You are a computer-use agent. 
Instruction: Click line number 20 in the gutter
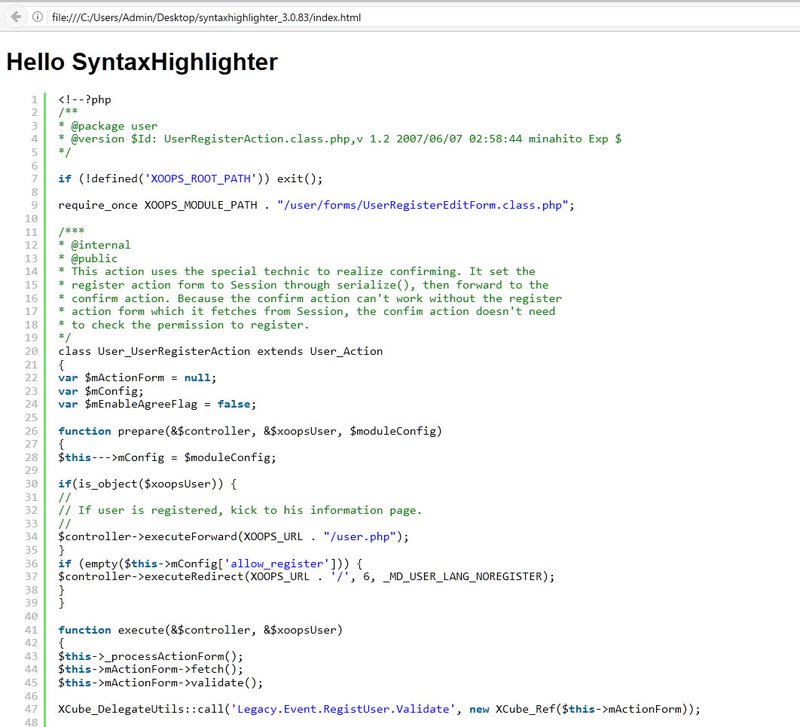pyautogui.click(x=32, y=351)
